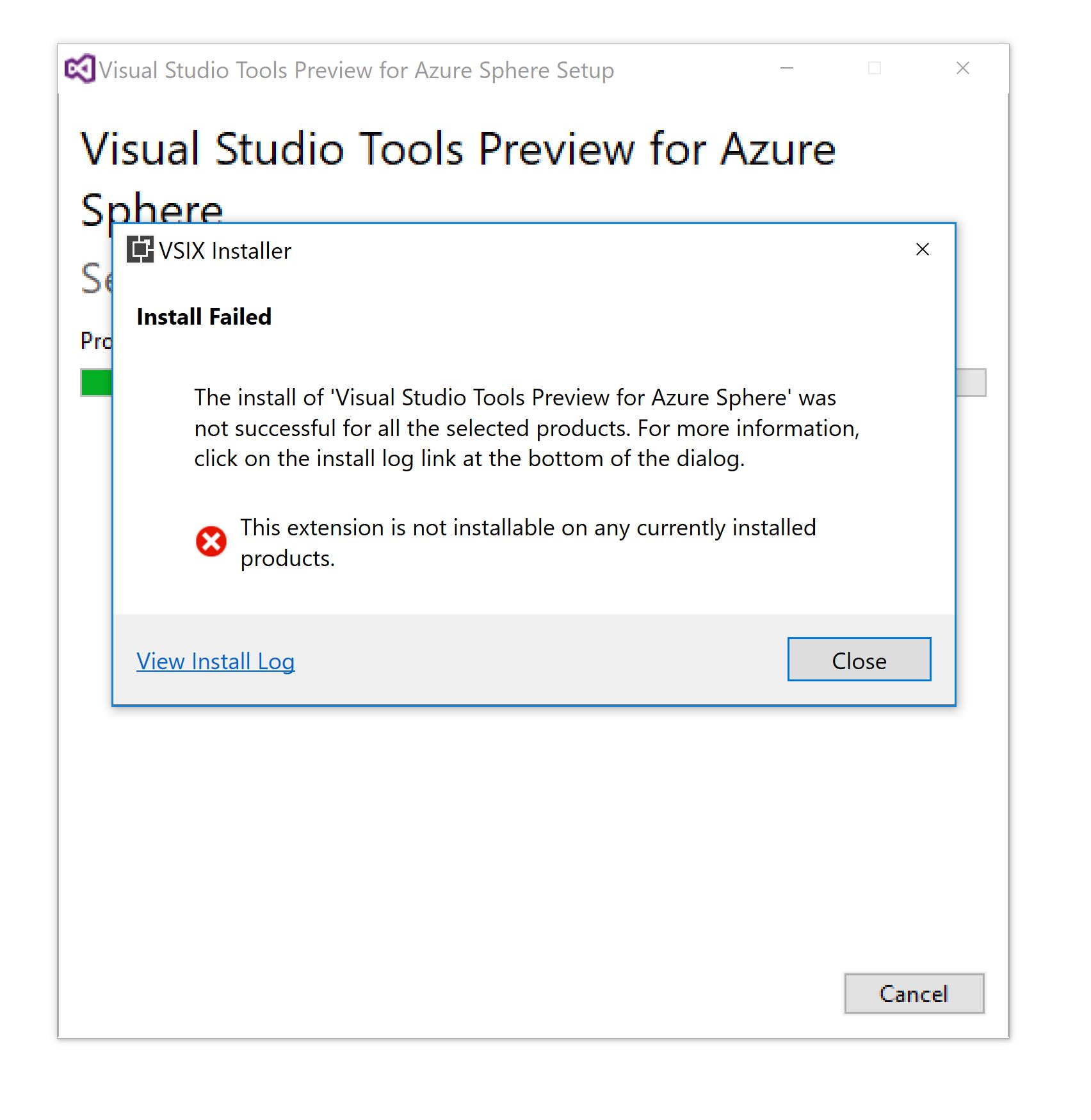This screenshot has height=1120, width=1091.
Task: Click the Install Failed heading
Action: (204, 317)
